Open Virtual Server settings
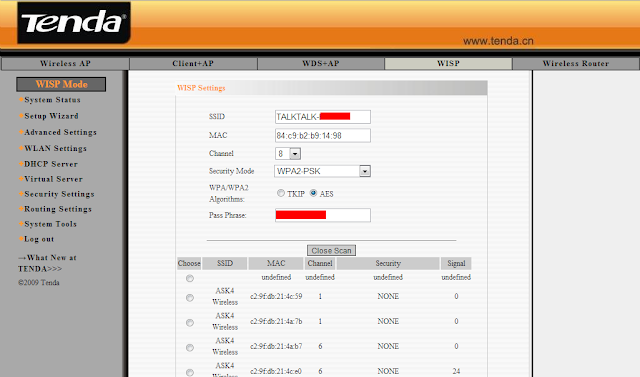 (x=53, y=179)
